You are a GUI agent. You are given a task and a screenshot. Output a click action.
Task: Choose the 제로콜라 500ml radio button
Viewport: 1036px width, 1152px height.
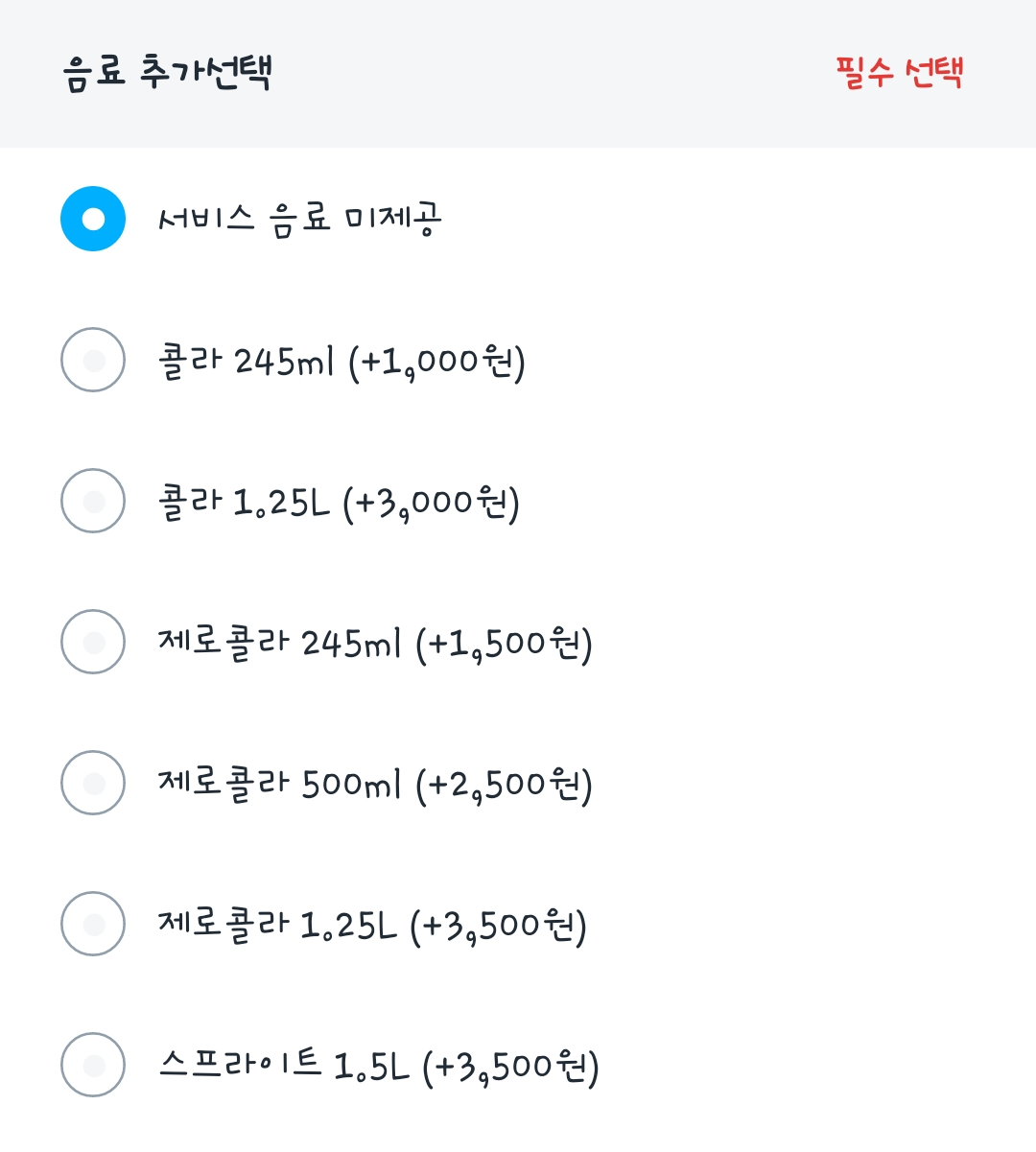pos(93,783)
